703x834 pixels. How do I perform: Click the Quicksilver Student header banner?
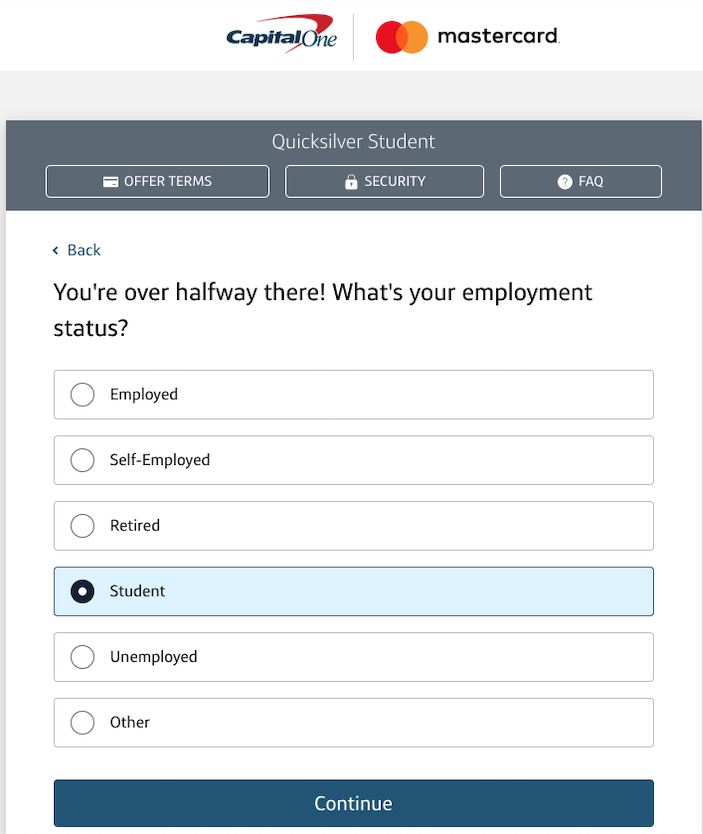tap(352, 141)
